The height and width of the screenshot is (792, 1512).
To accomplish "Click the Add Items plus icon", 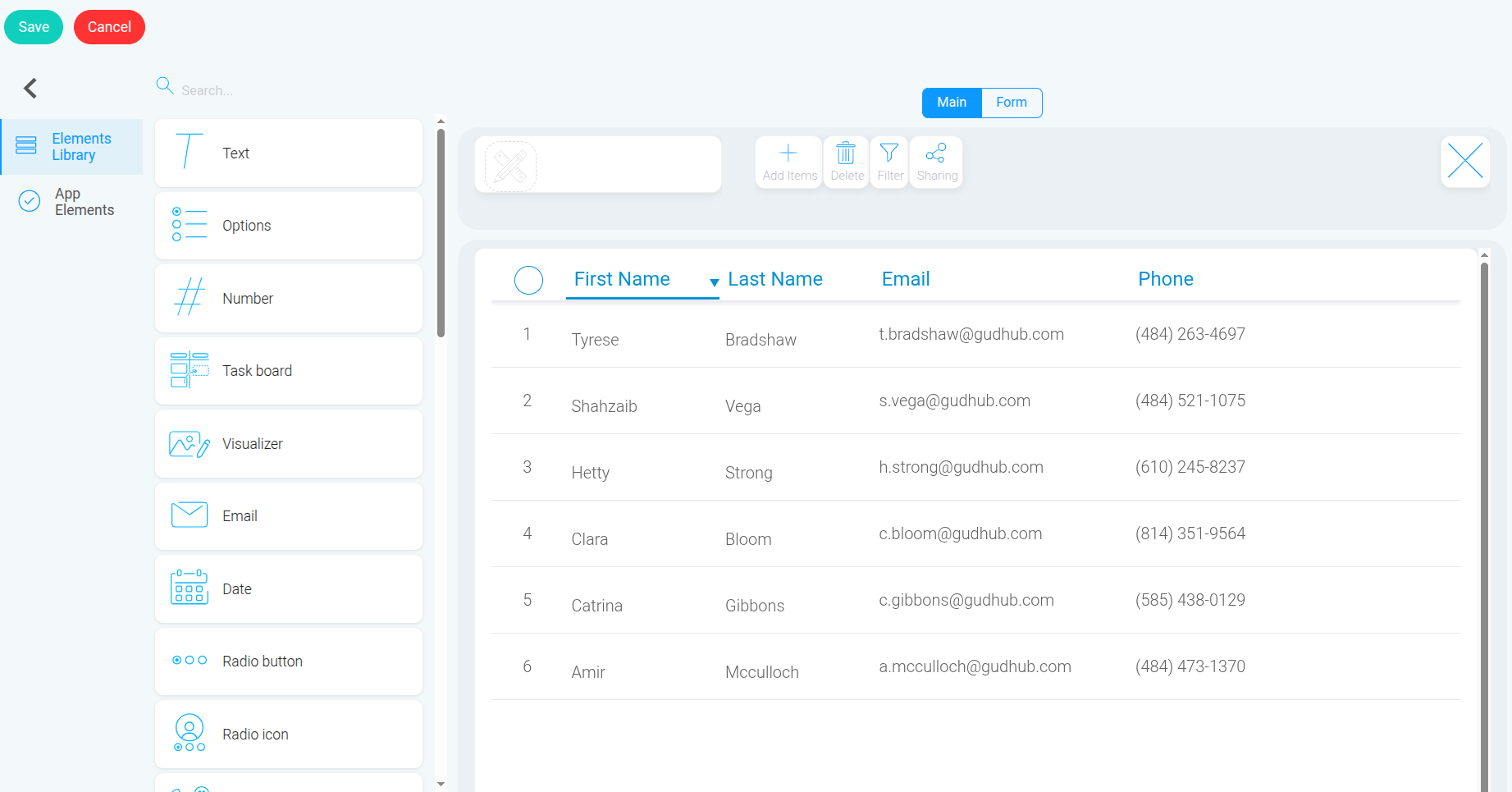I will pos(788,153).
